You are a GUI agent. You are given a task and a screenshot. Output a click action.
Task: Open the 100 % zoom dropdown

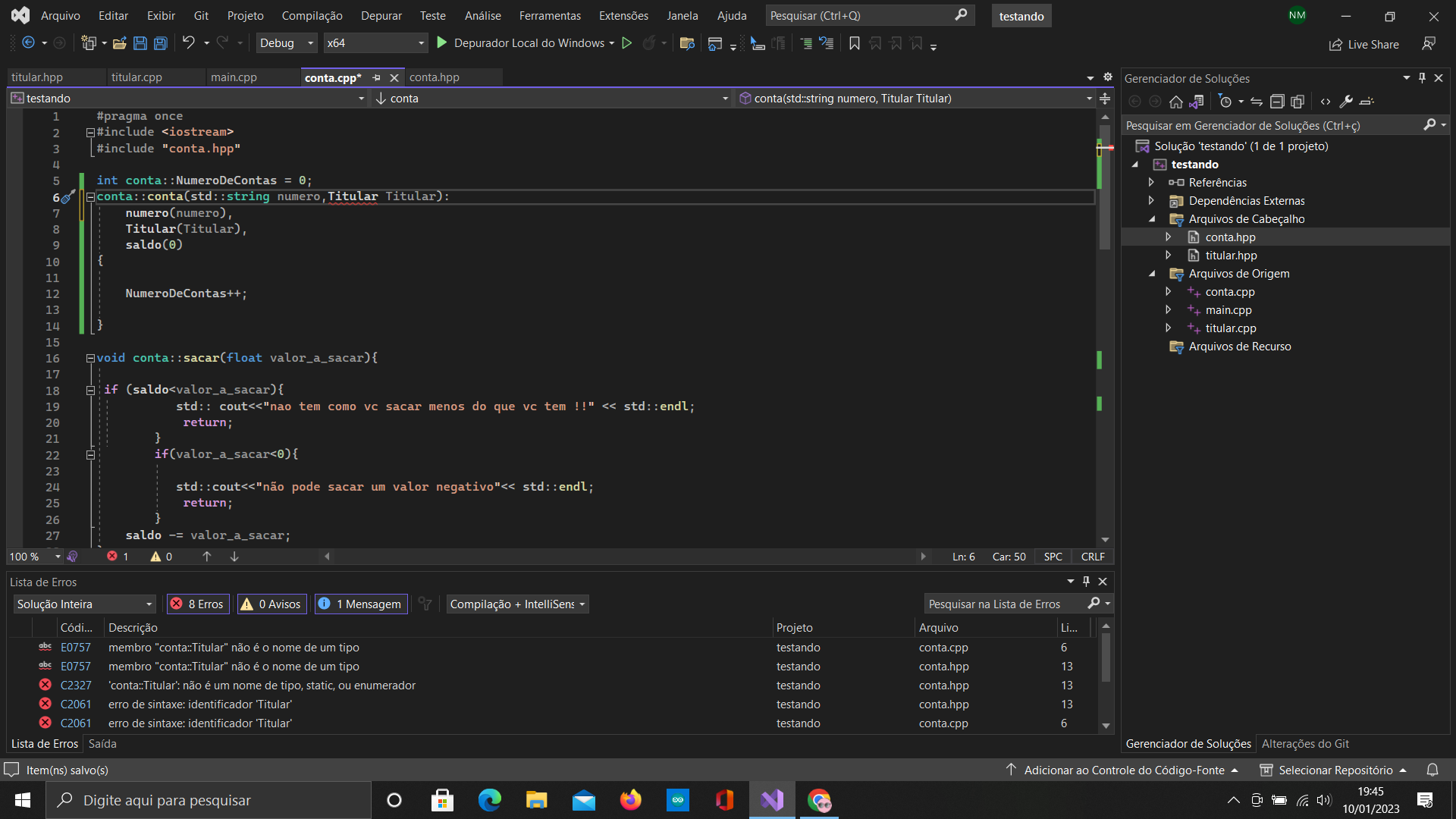tap(35, 557)
